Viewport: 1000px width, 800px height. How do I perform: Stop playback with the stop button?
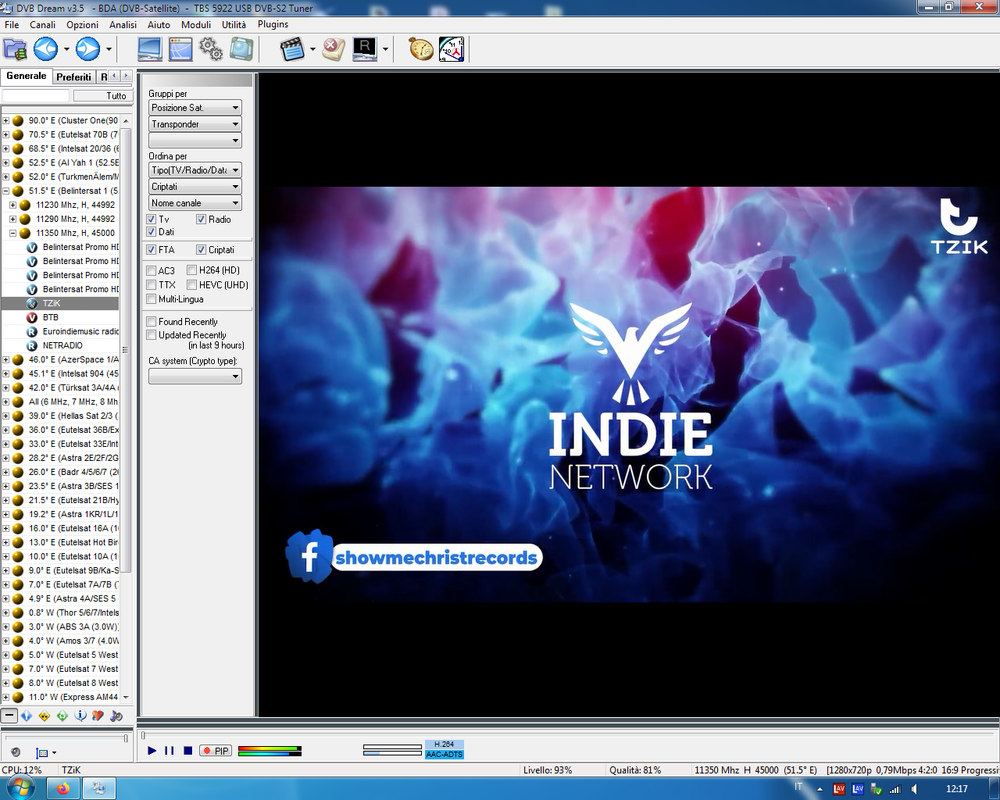[x=188, y=751]
